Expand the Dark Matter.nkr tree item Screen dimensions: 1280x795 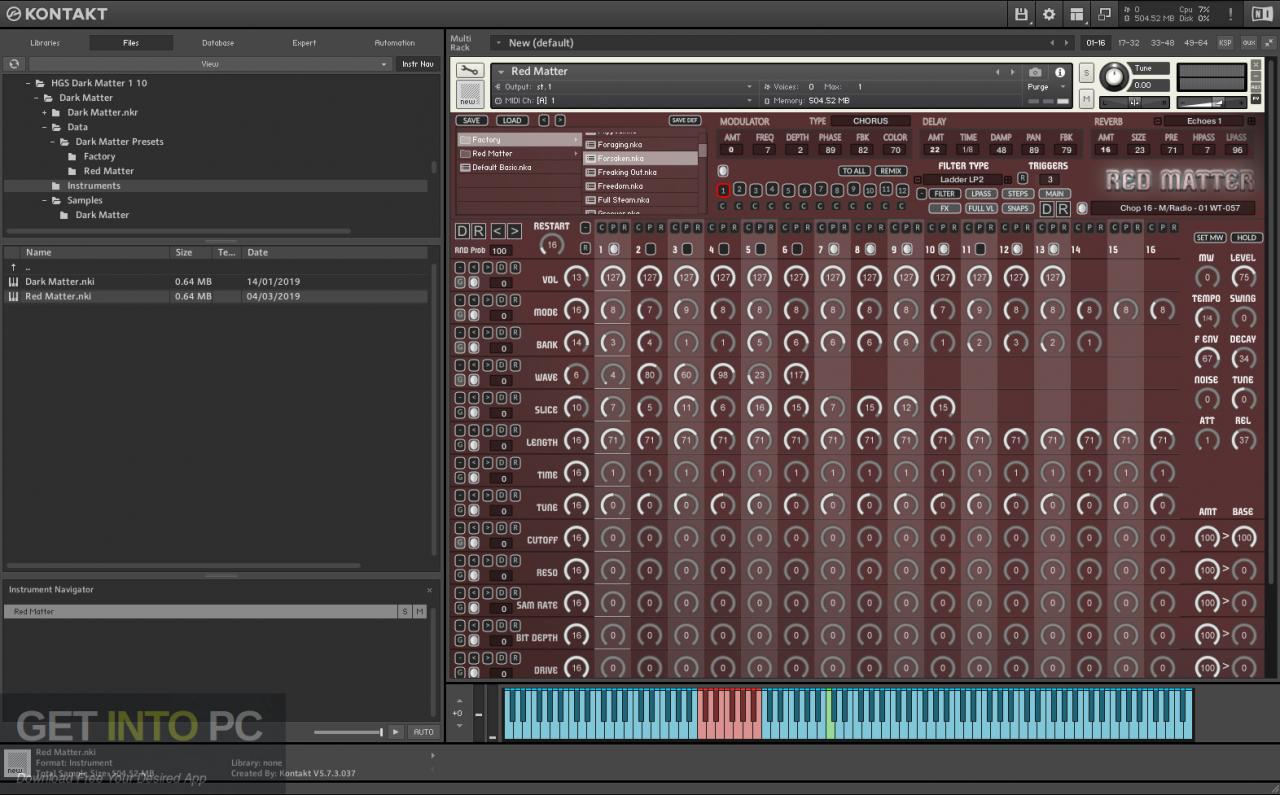45,113
